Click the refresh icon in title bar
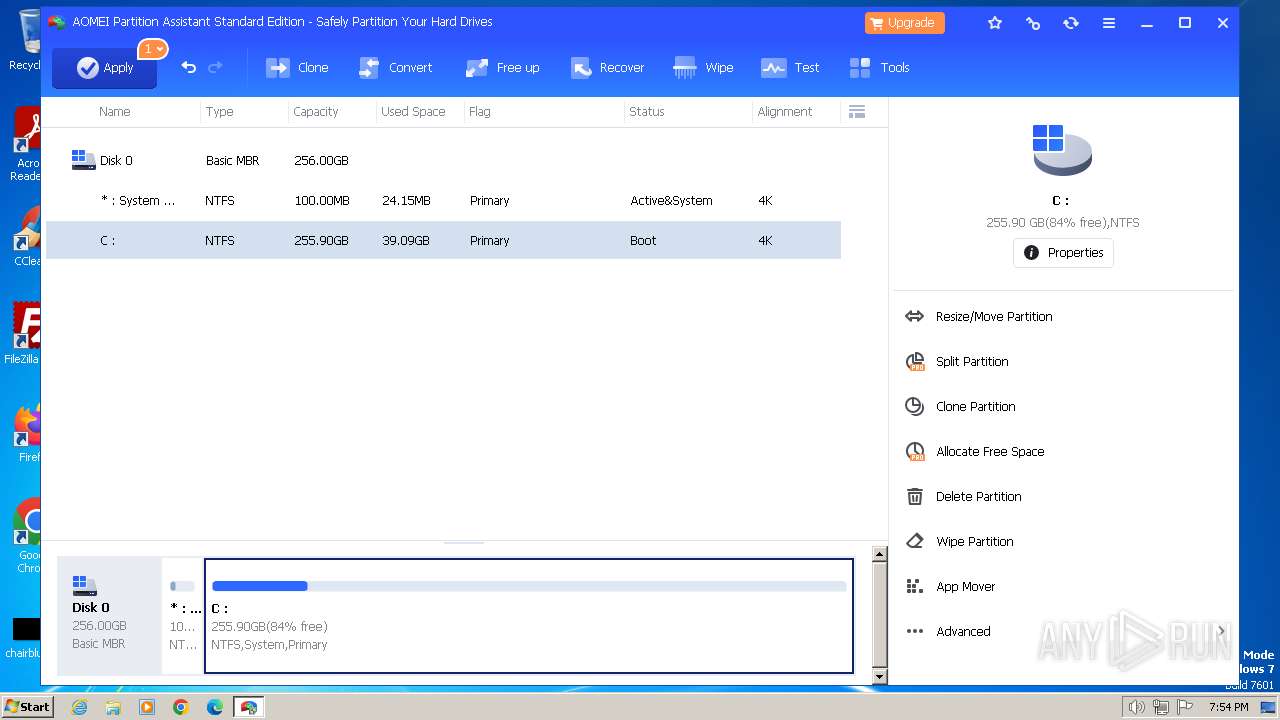The height and width of the screenshot is (720, 1280). point(1071,22)
